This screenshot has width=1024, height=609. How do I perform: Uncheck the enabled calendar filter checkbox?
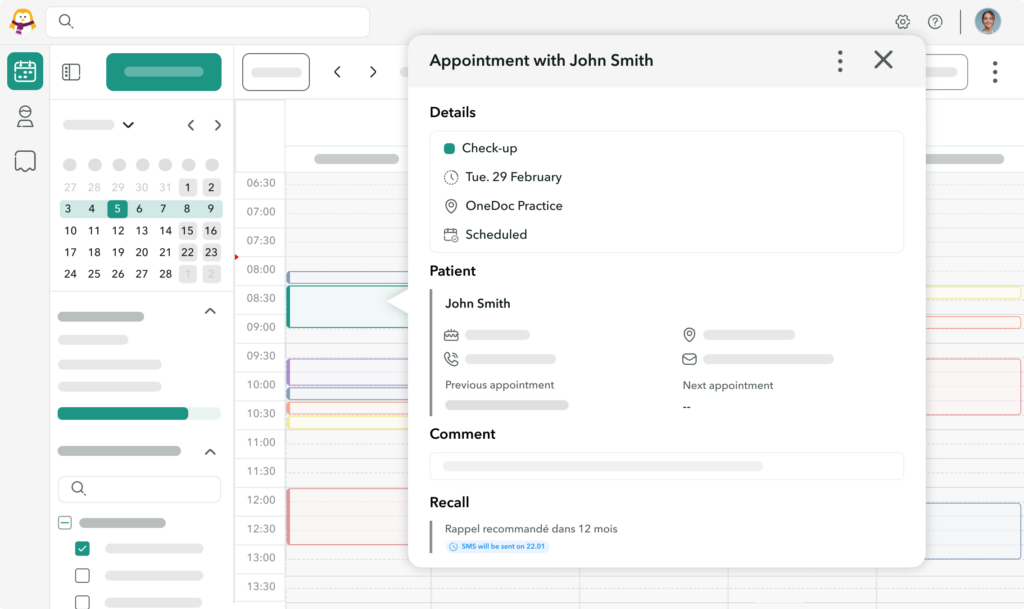pyautogui.click(x=83, y=548)
